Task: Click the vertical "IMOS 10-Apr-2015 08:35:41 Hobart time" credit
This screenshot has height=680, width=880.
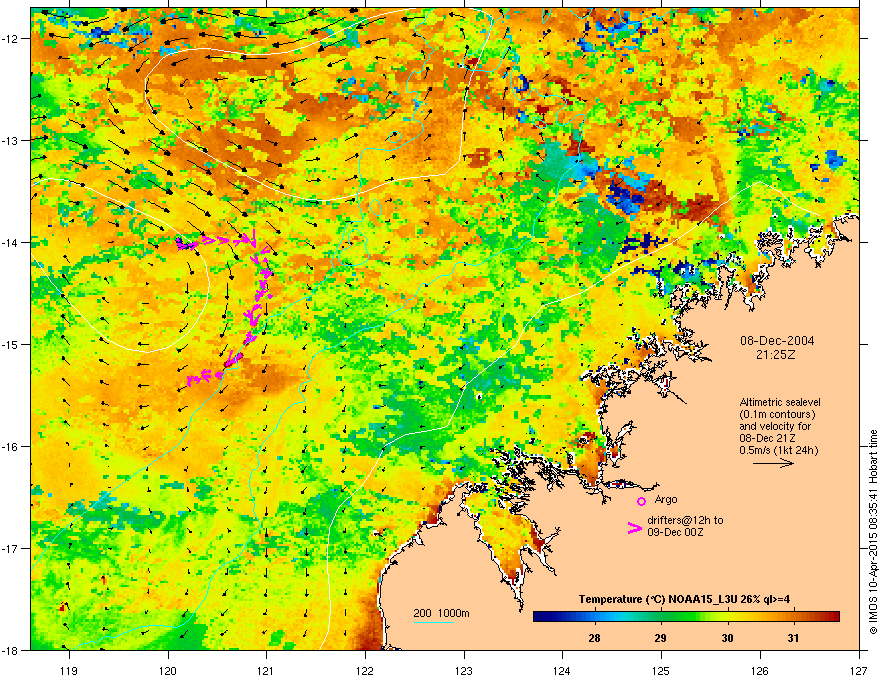Action: pos(873,532)
